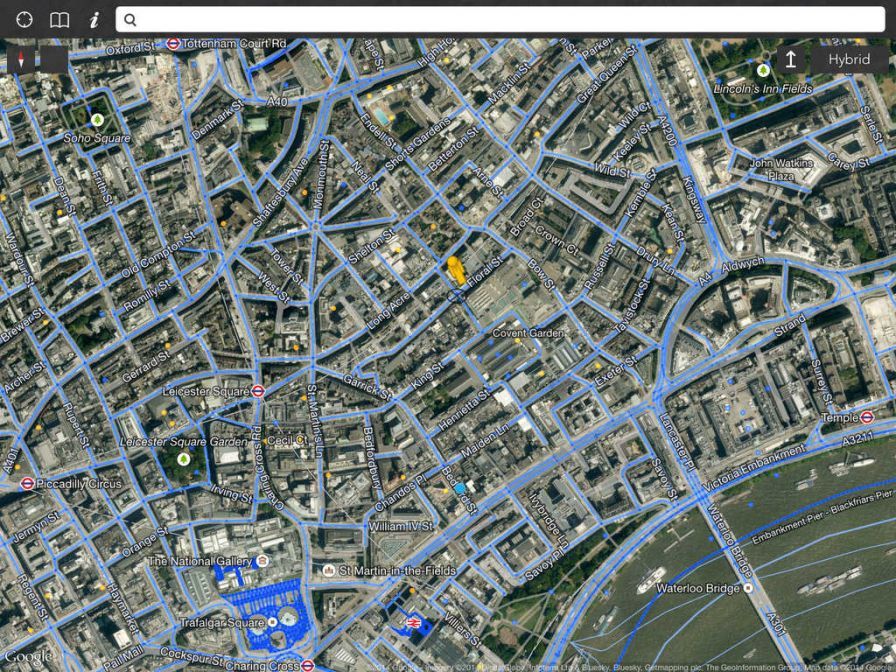
Task: Tap the red compass needle icon
Action: coord(22,57)
